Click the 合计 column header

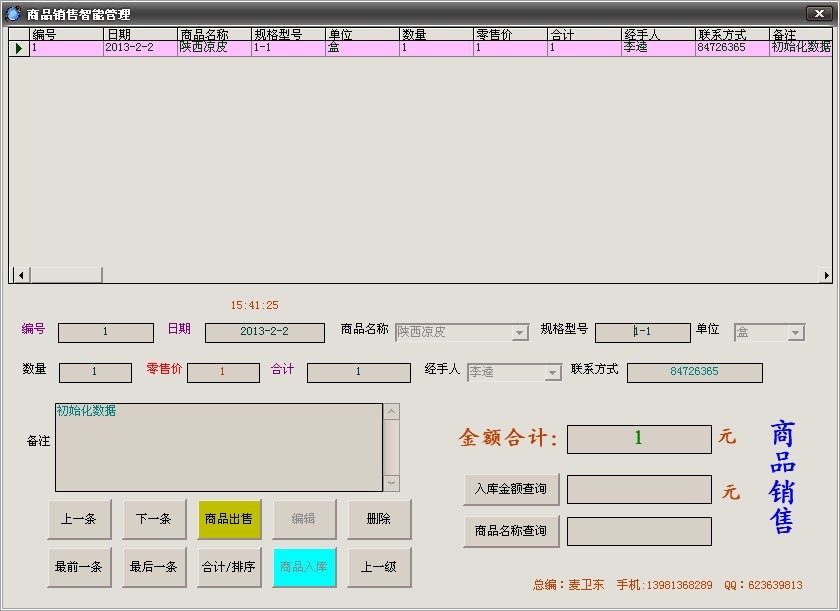click(584, 34)
